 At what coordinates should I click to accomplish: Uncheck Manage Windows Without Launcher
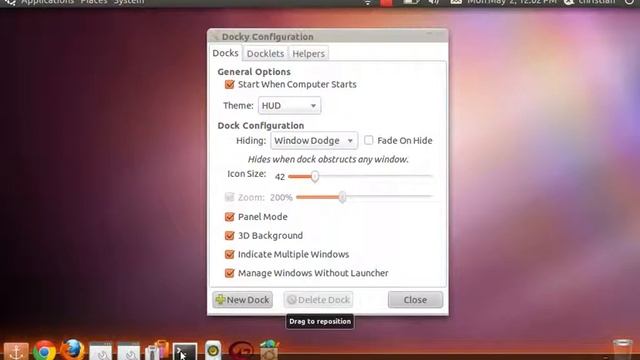pyautogui.click(x=229, y=273)
